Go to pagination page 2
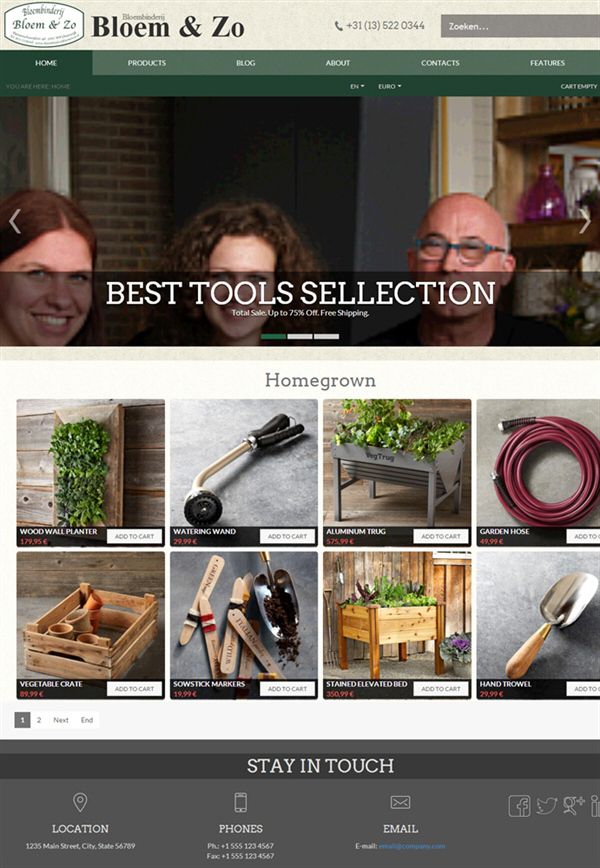Viewport: 600px width, 868px height. pyautogui.click(x=39, y=720)
